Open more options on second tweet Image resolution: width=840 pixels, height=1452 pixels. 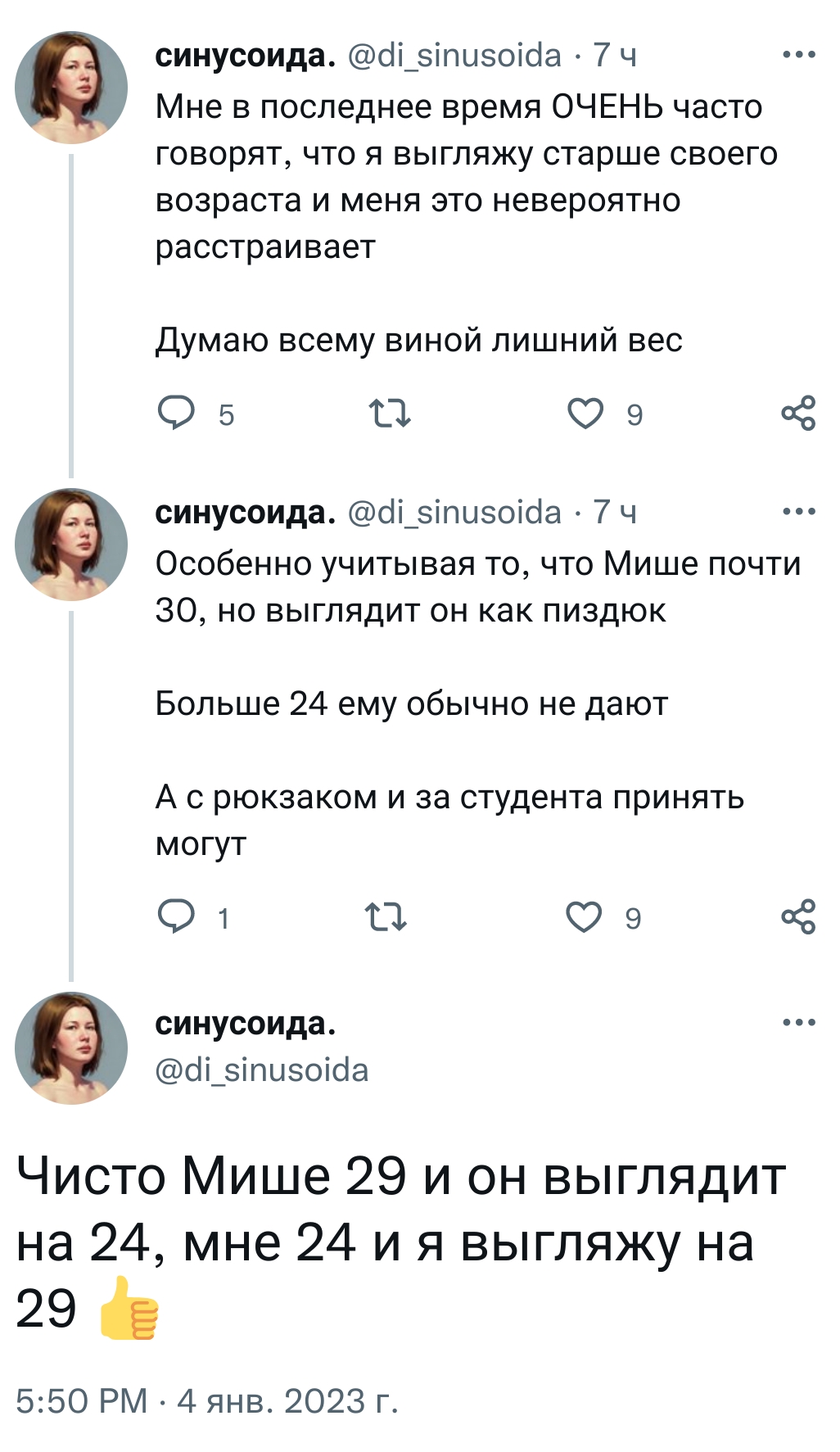coord(799,512)
